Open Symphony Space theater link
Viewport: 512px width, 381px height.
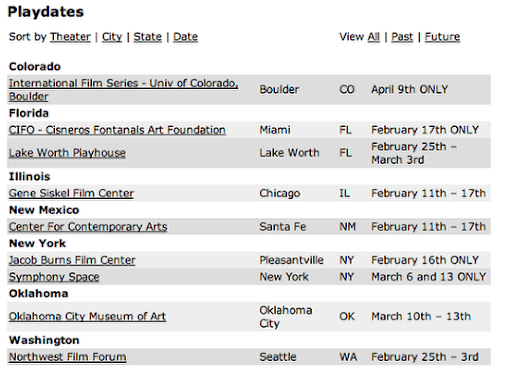[54, 277]
